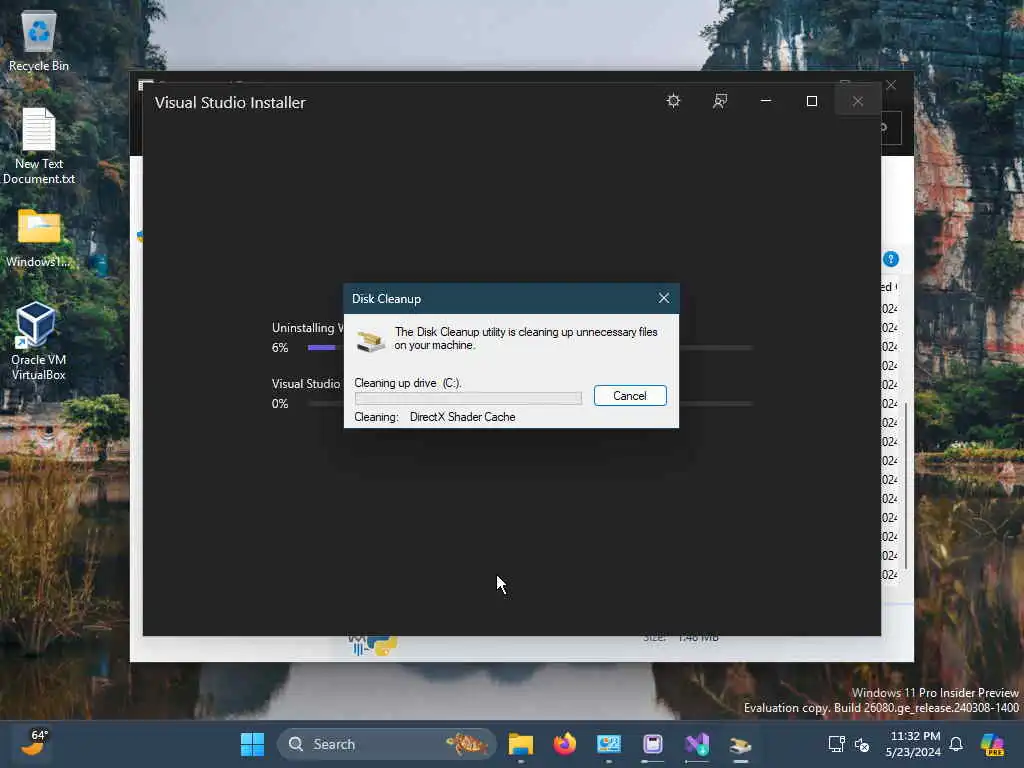The height and width of the screenshot is (768, 1024).
Task: Open Firefox from the taskbar
Action: pyautogui.click(x=565, y=744)
